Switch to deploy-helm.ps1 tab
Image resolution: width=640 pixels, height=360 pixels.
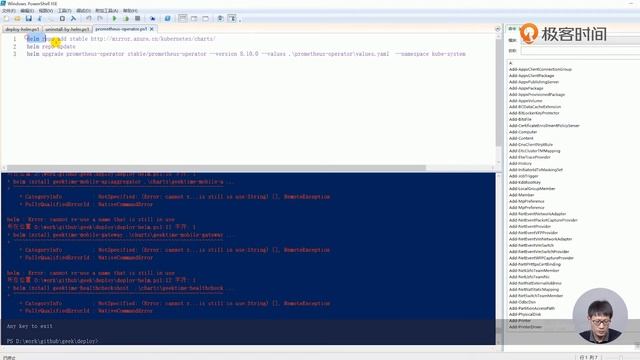click(22, 29)
